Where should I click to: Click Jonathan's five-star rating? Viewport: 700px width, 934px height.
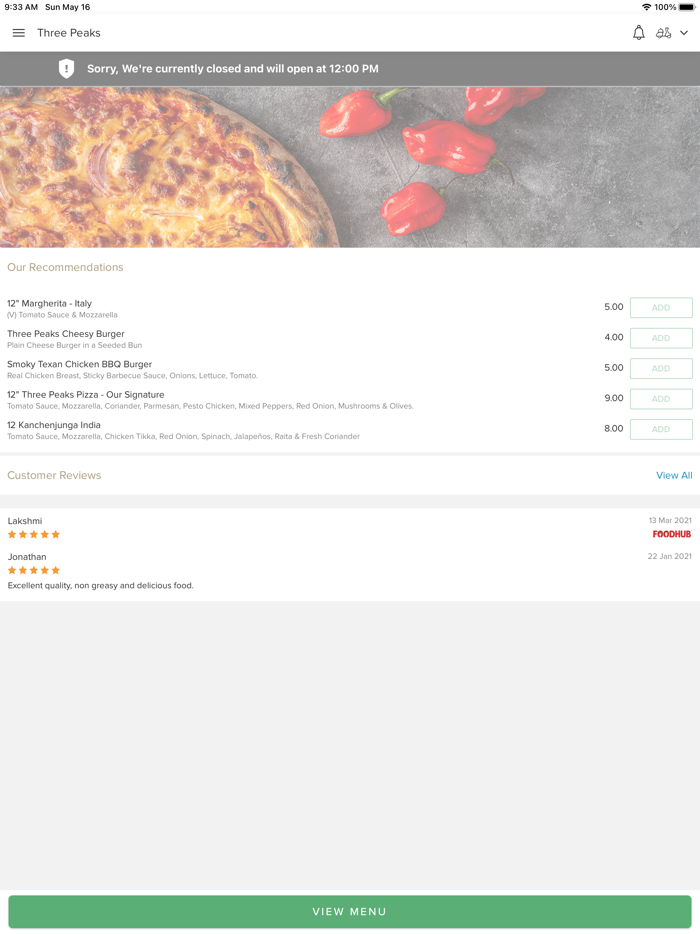click(x=34, y=570)
